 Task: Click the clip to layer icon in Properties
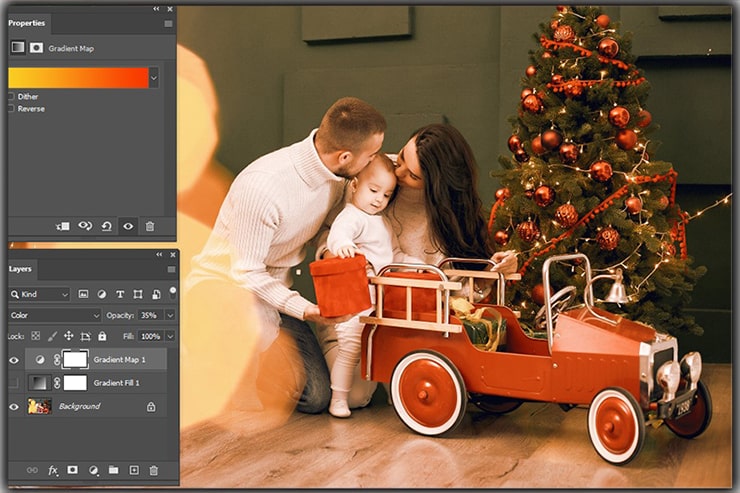tap(63, 226)
